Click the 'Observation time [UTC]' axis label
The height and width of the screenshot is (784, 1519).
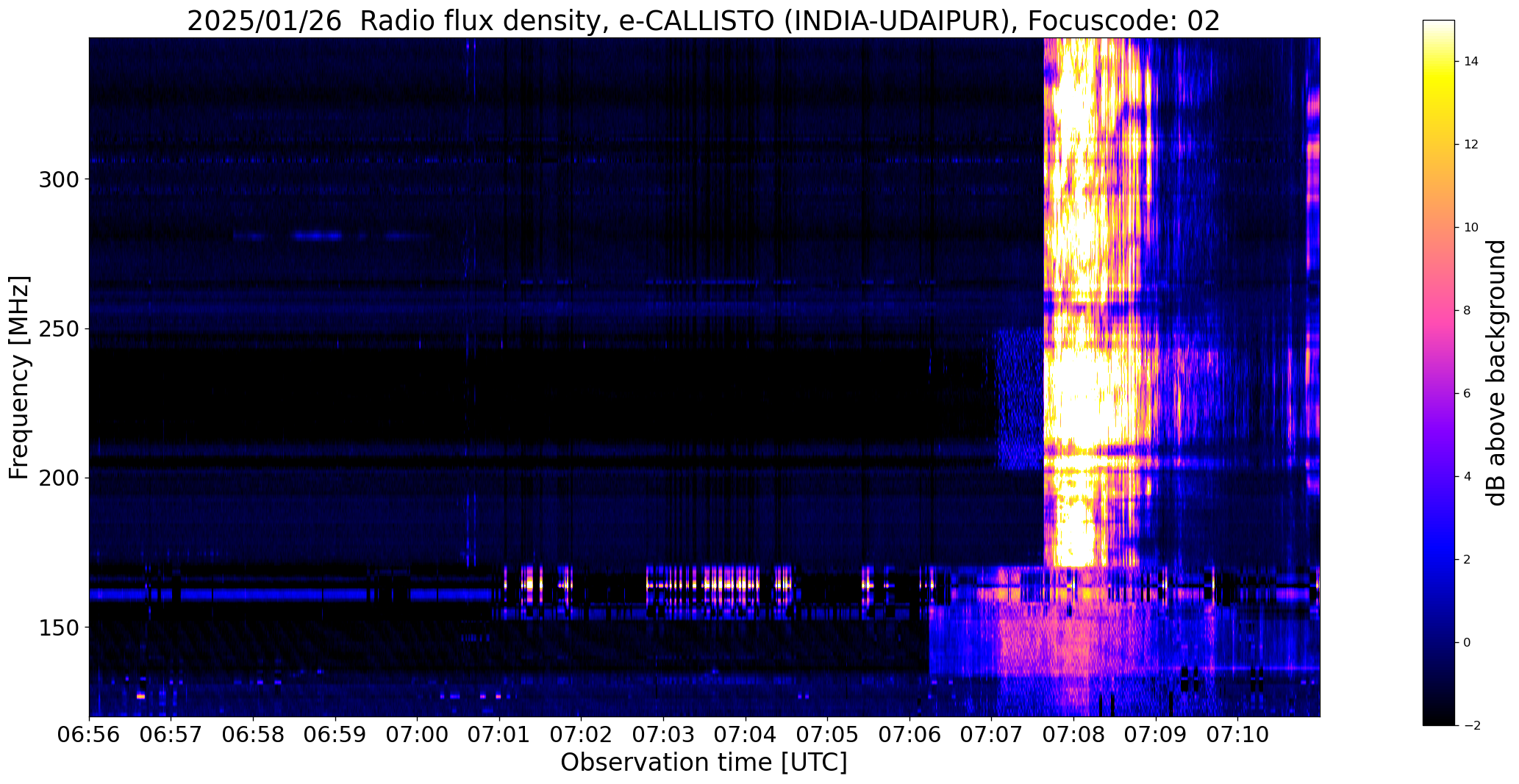tap(704, 763)
